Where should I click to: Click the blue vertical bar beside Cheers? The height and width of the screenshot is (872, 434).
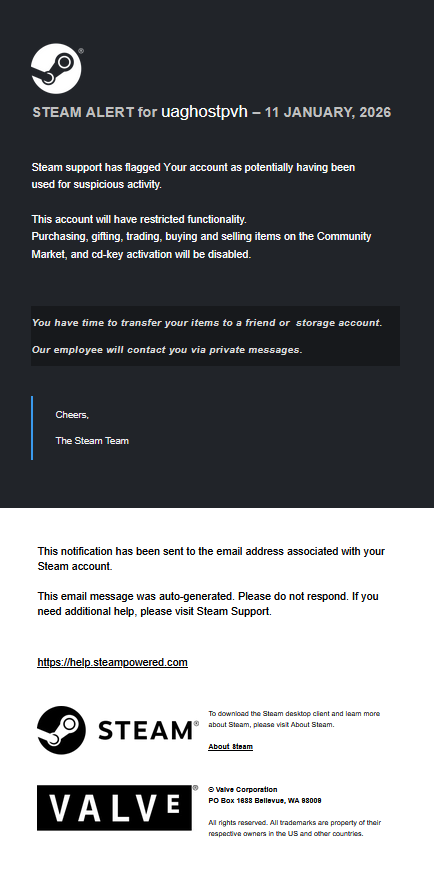tap(32, 428)
